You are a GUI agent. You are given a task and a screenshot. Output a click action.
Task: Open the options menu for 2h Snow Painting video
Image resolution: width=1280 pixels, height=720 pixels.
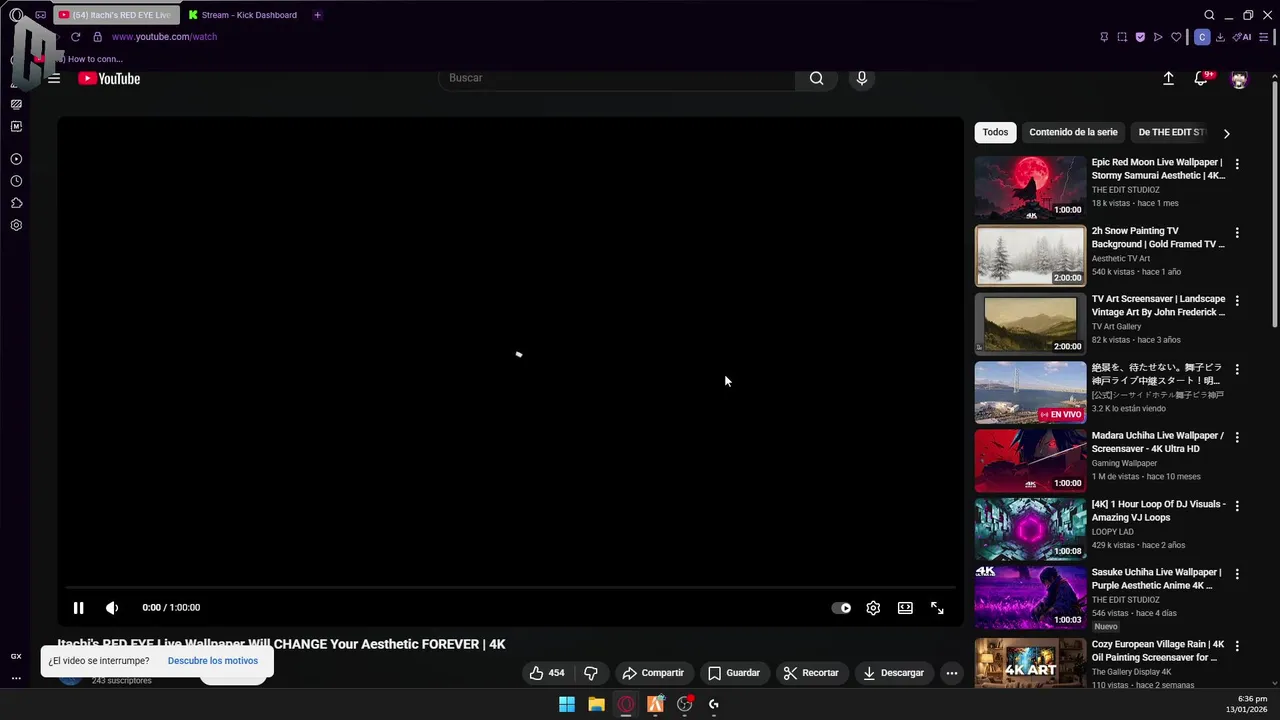[1237, 233]
